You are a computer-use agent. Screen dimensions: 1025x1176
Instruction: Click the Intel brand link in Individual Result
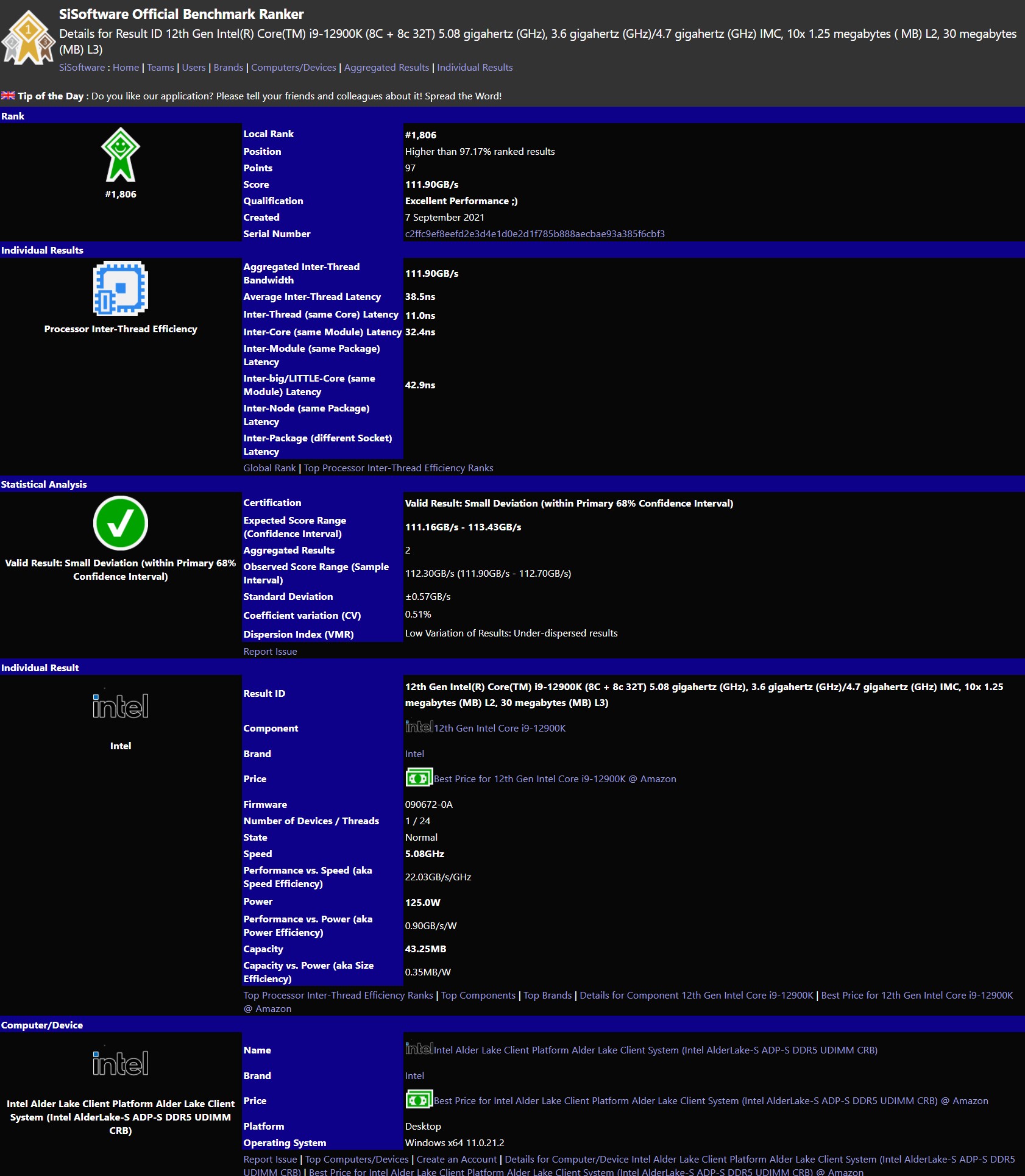(x=414, y=754)
